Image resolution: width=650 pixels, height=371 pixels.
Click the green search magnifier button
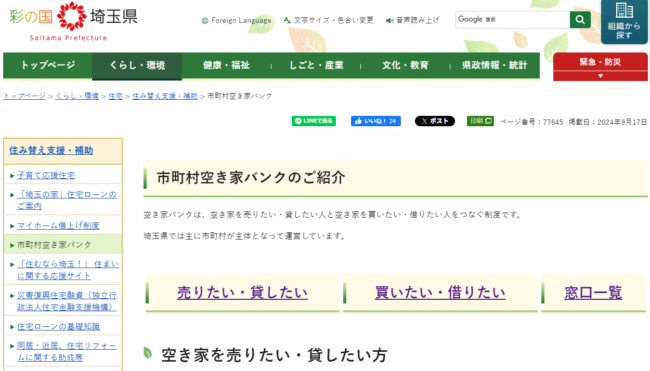pyautogui.click(x=580, y=19)
